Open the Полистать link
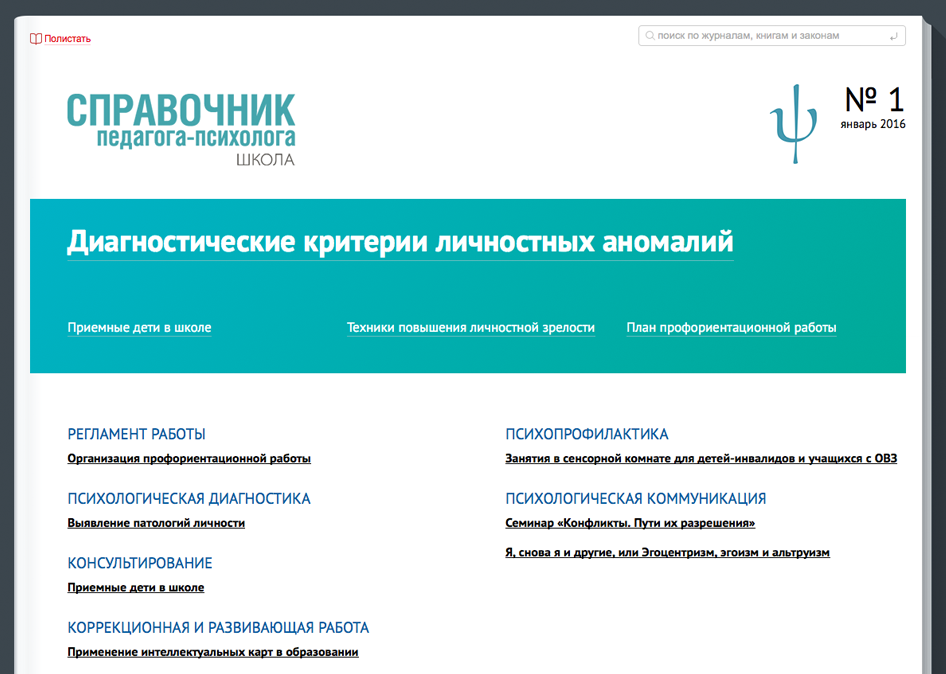 (x=67, y=39)
